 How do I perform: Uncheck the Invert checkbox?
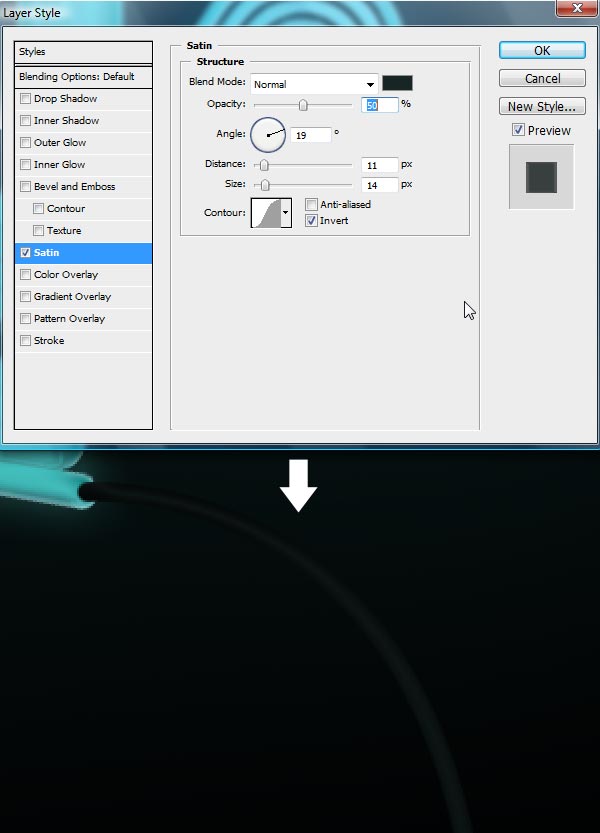tap(311, 220)
